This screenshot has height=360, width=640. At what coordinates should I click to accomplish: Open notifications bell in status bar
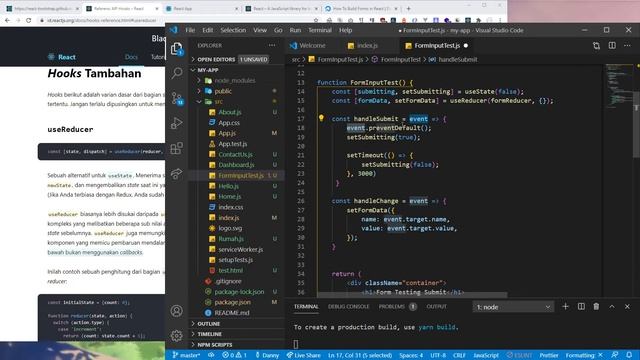(x=629, y=355)
